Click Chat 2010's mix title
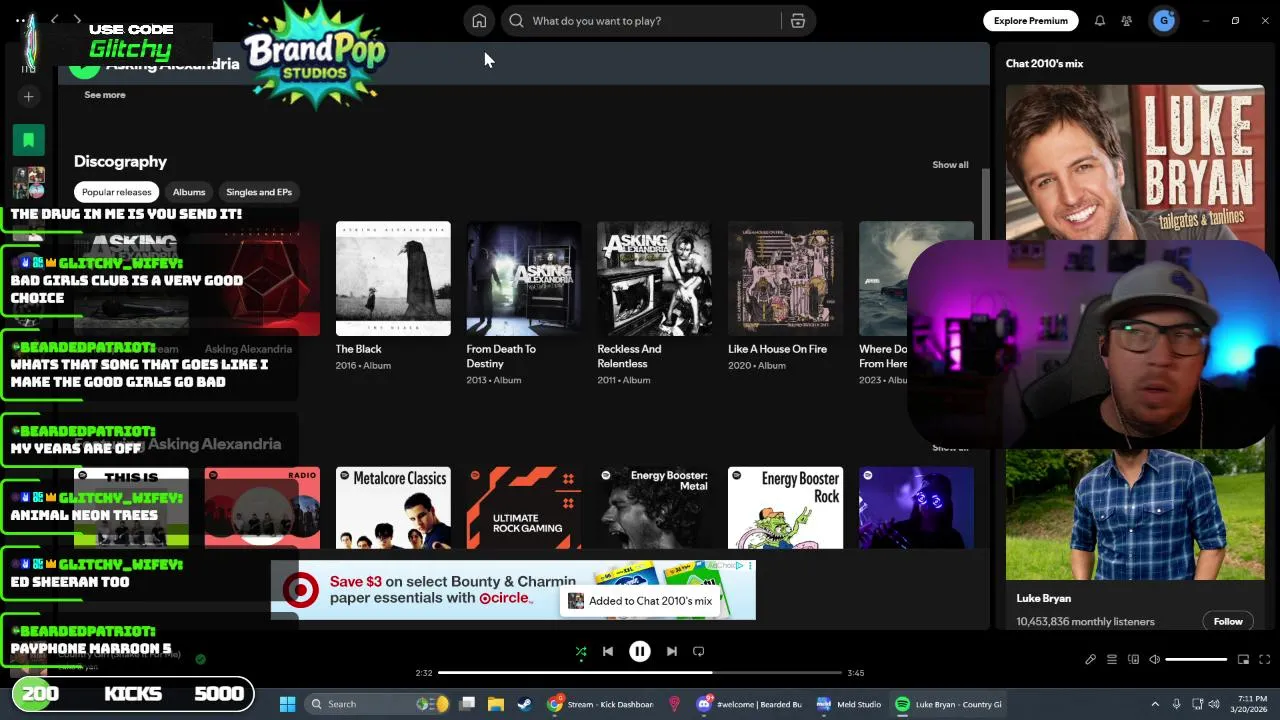Viewport: 1280px width, 720px height. click(1044, 64)
